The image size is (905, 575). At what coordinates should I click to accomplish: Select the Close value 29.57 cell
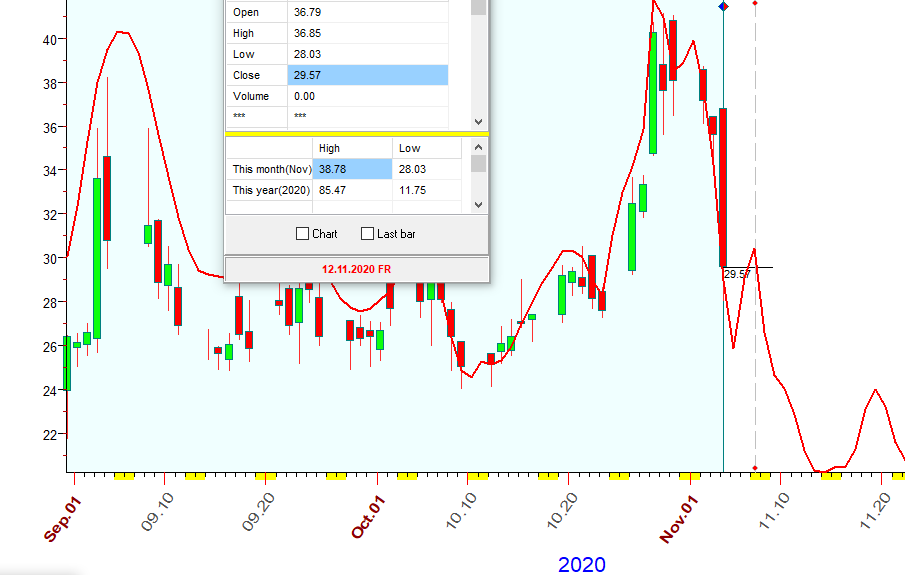[x=367, y=75]
